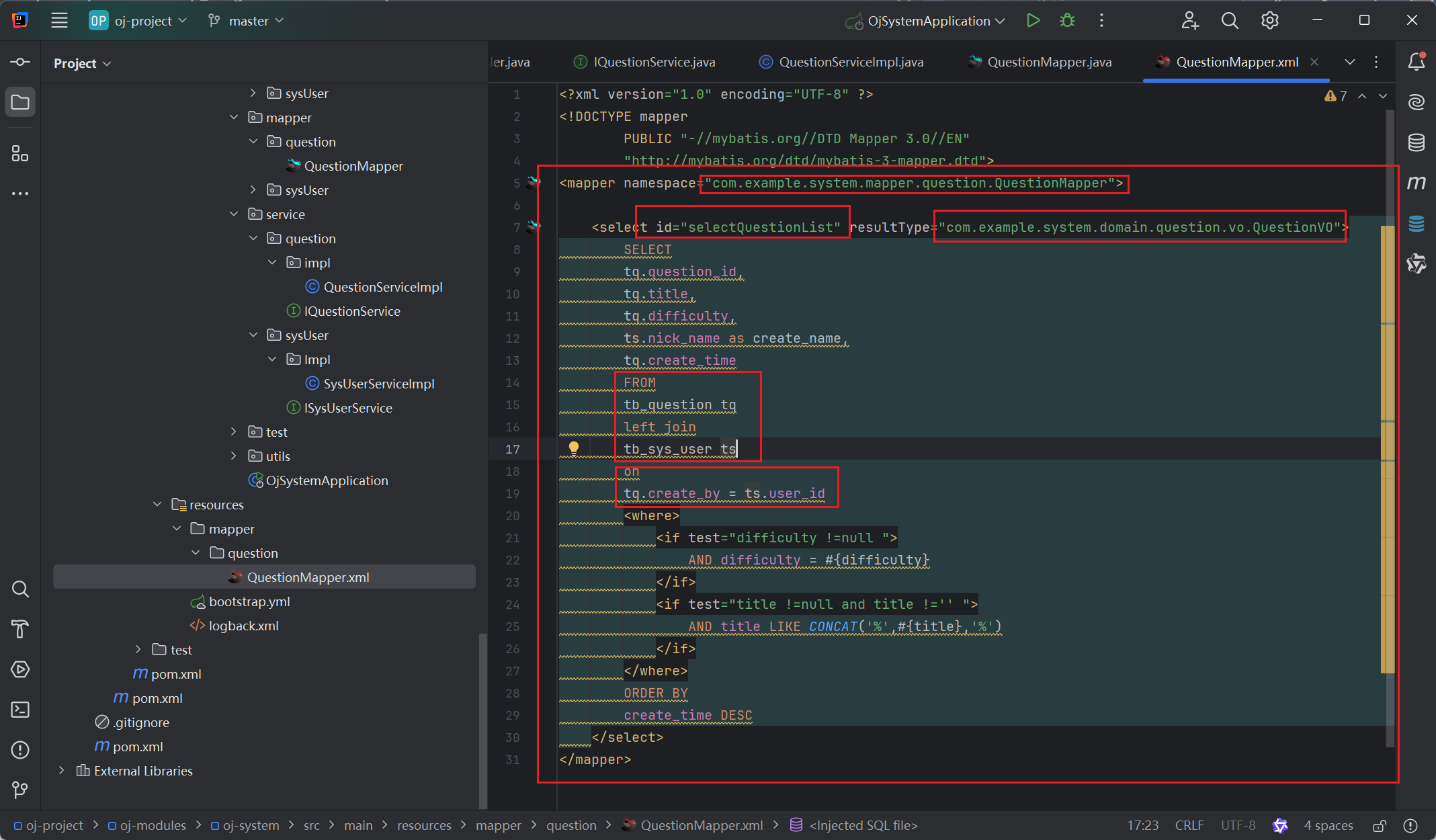Collapse the service folder

click(x=234, y=214)
